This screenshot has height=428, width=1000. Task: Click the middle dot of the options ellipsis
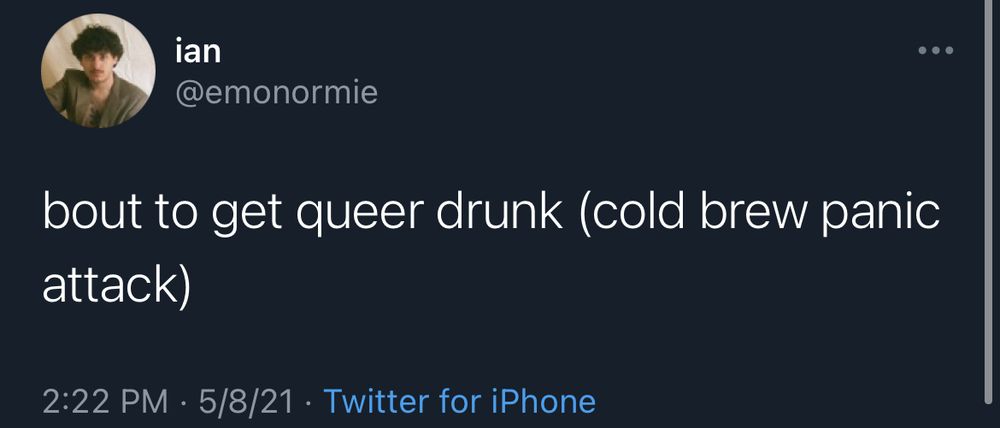936,50
